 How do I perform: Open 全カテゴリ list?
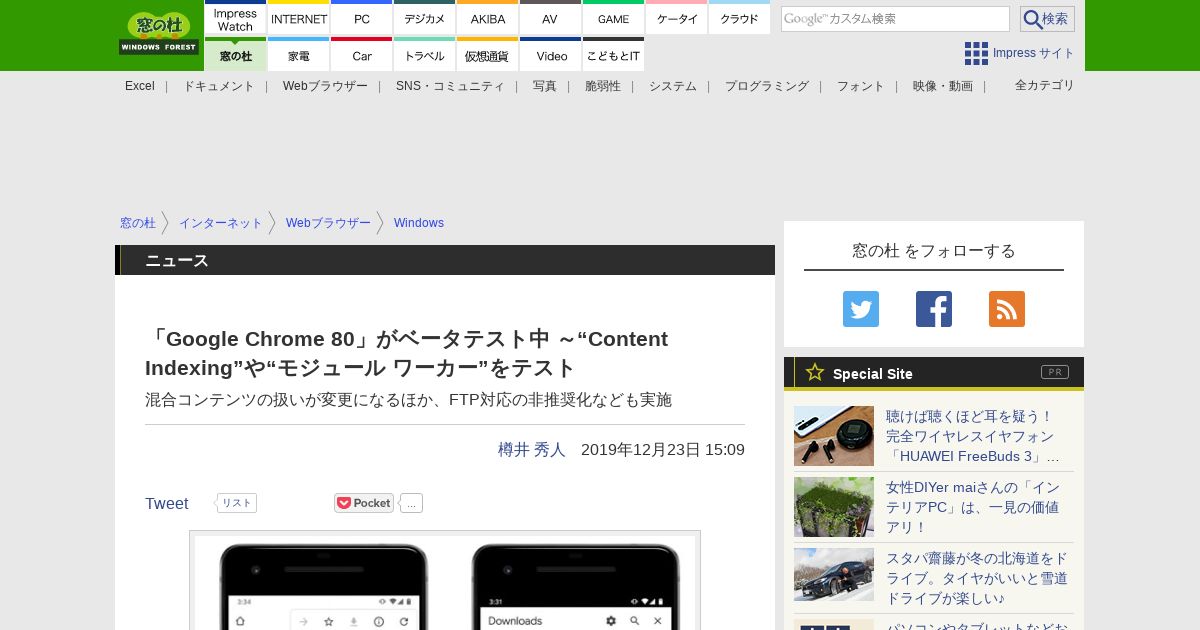click(1045, 85)
